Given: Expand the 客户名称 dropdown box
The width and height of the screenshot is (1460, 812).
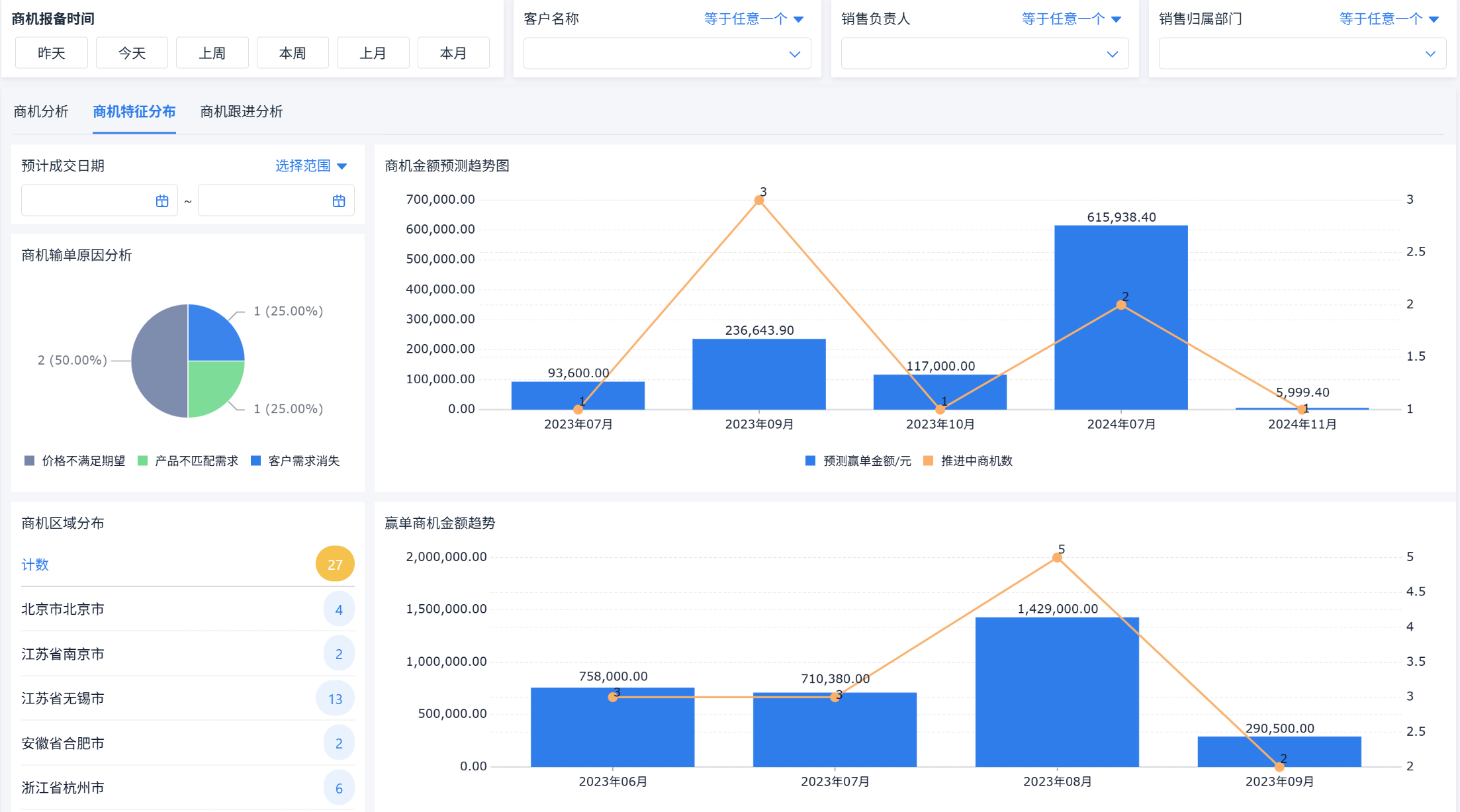Looking at the screenshot, I should pyautogui.click(x=666, y=54).
